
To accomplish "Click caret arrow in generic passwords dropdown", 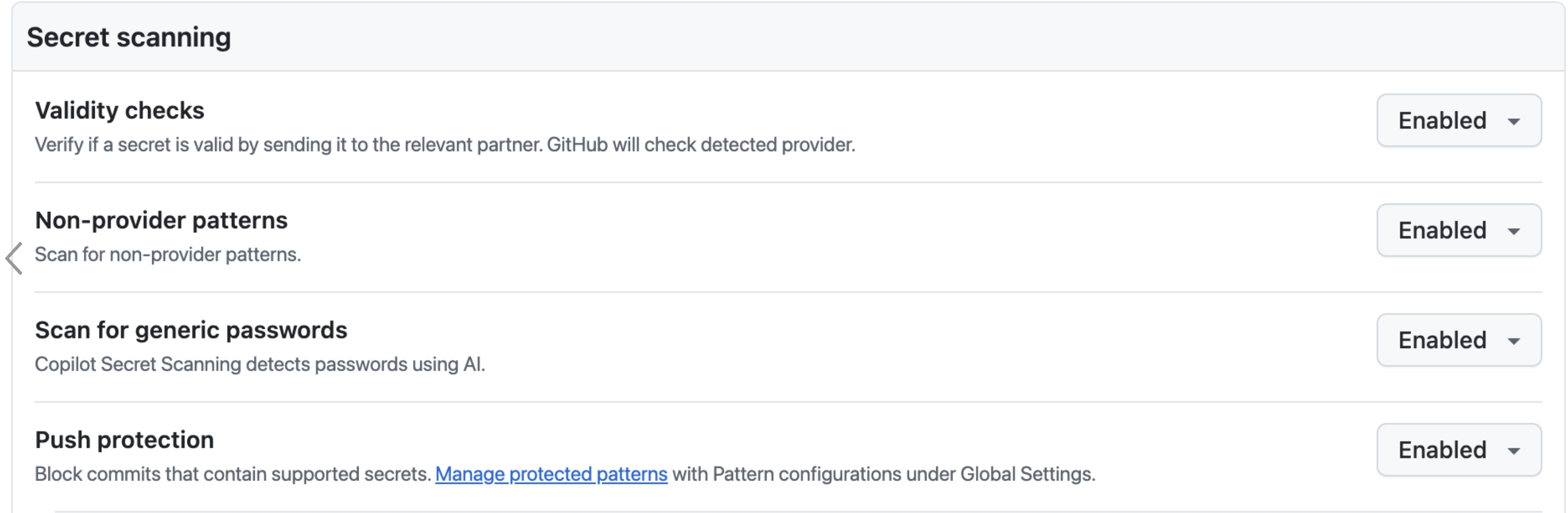I will (x=1513, y=341).
